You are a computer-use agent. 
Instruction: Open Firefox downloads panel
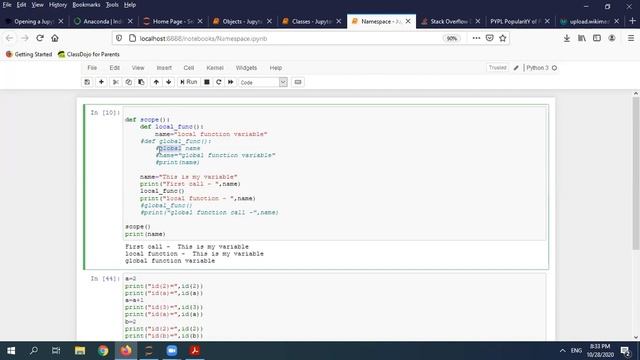coord(567,38)
